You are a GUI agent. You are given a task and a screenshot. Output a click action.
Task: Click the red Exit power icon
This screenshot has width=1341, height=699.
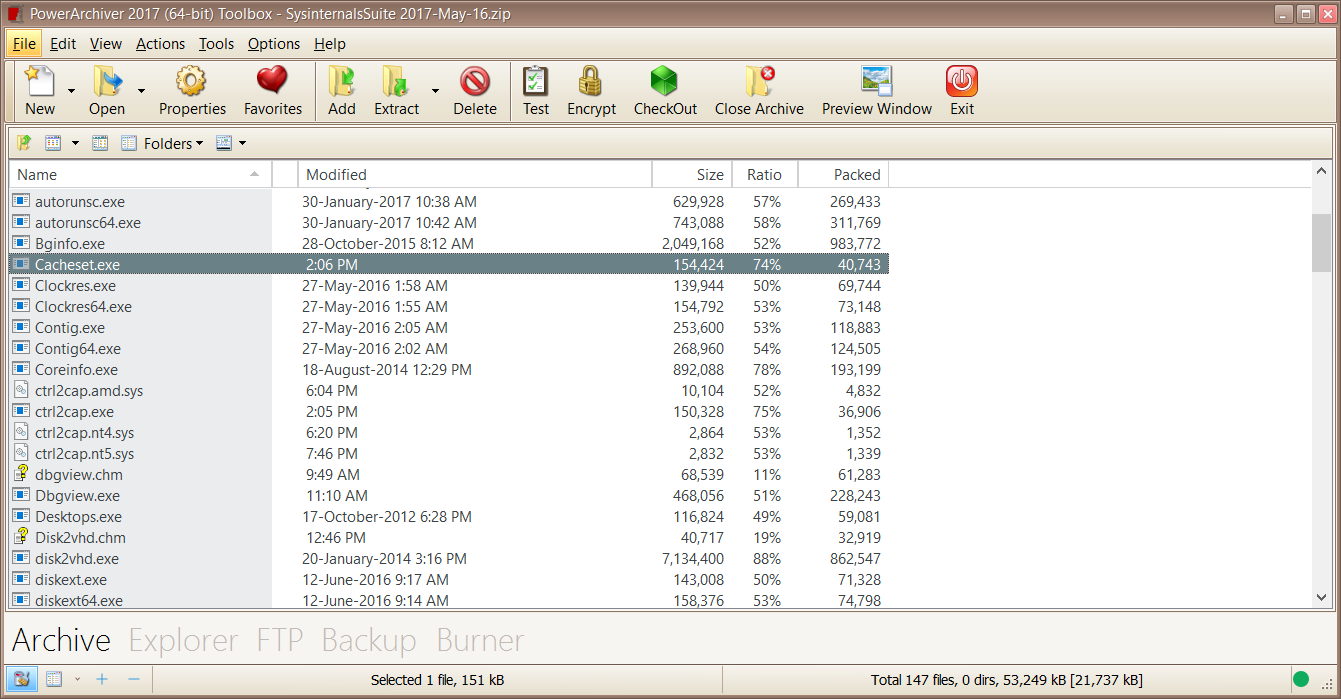[962, 81]
